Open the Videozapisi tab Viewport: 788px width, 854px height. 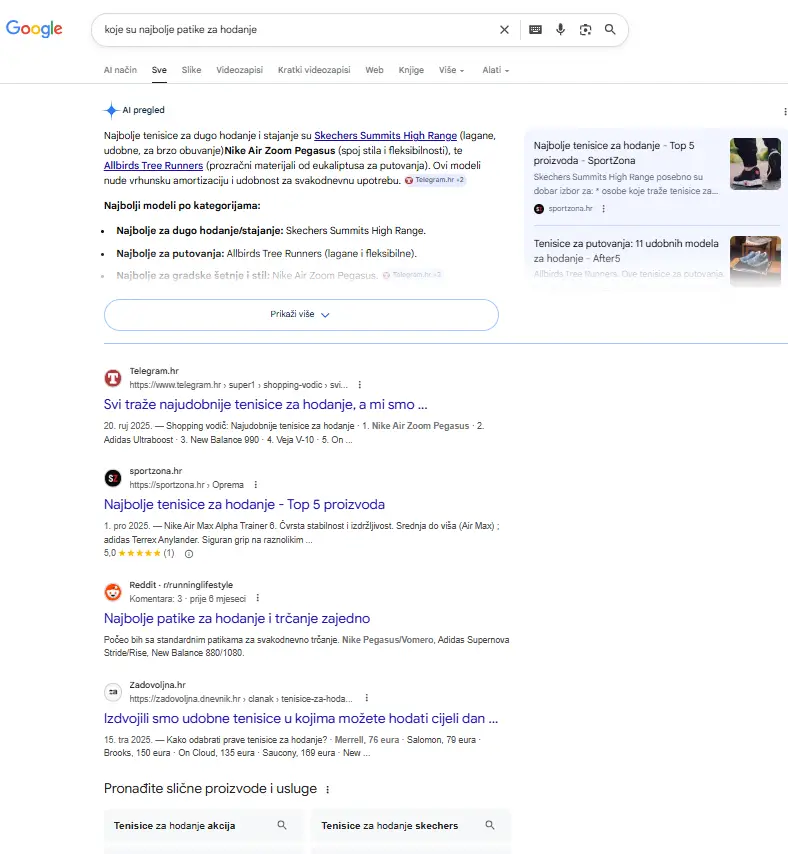(x=240, y=70)
